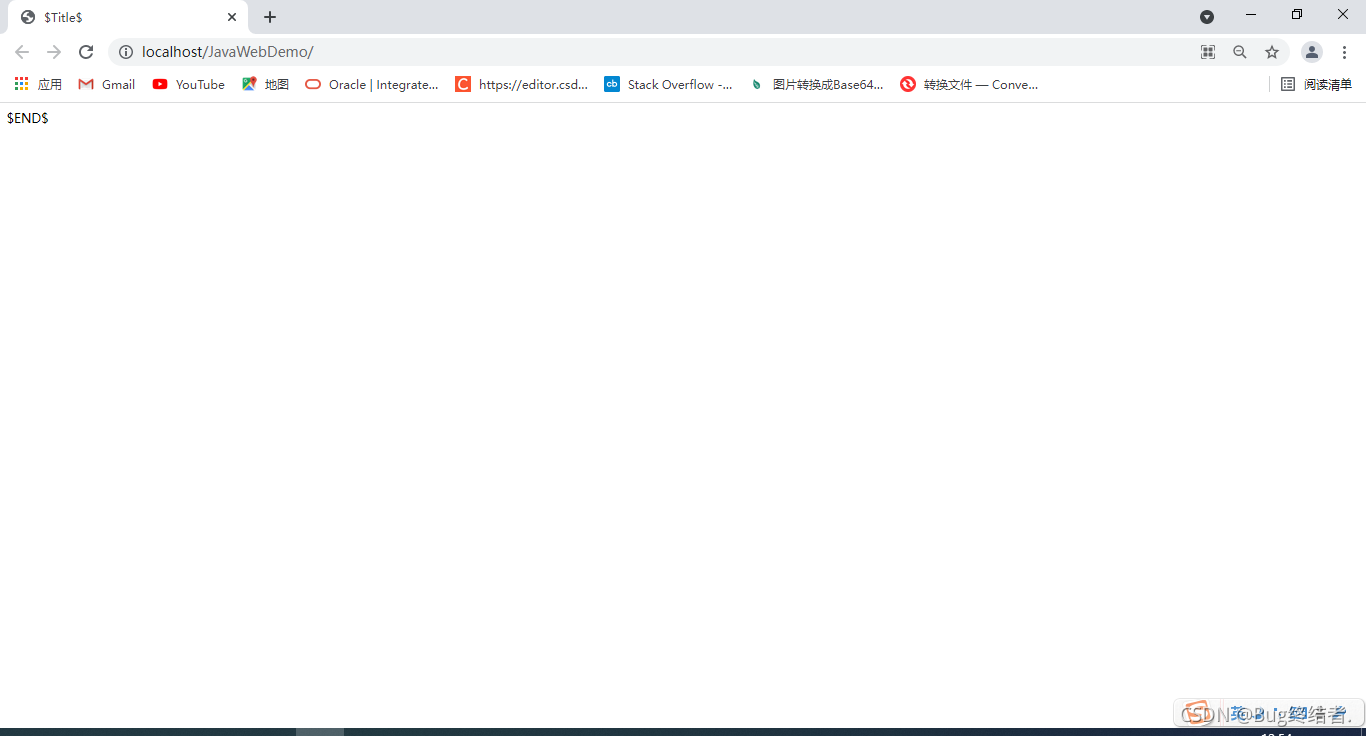Screen dimensions: 1366x736
Task: Go back to the previous page
Action: [x=22, y=52]
